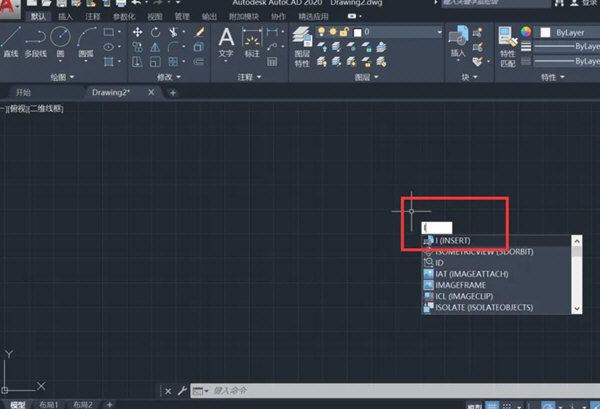Switch to the 开始 document tab

point(20,92)
